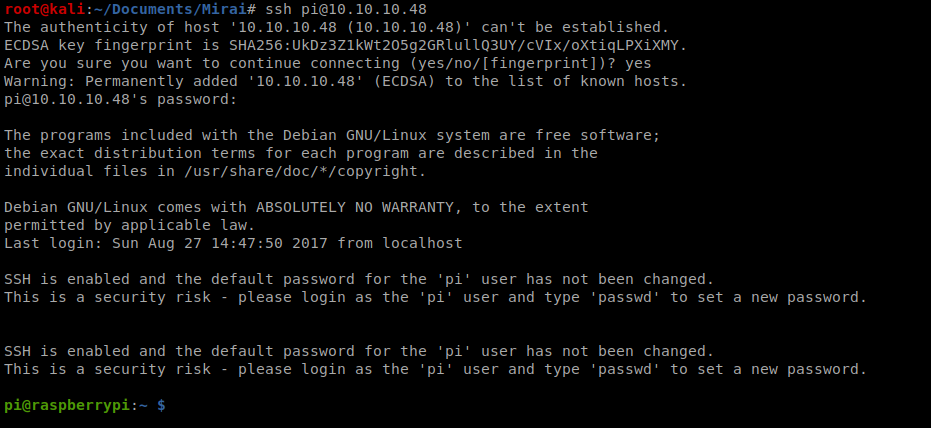Click the ssh pi@10.10.10.48 command
The height and width of the screenshot is (428, 931).
[346, 9]
